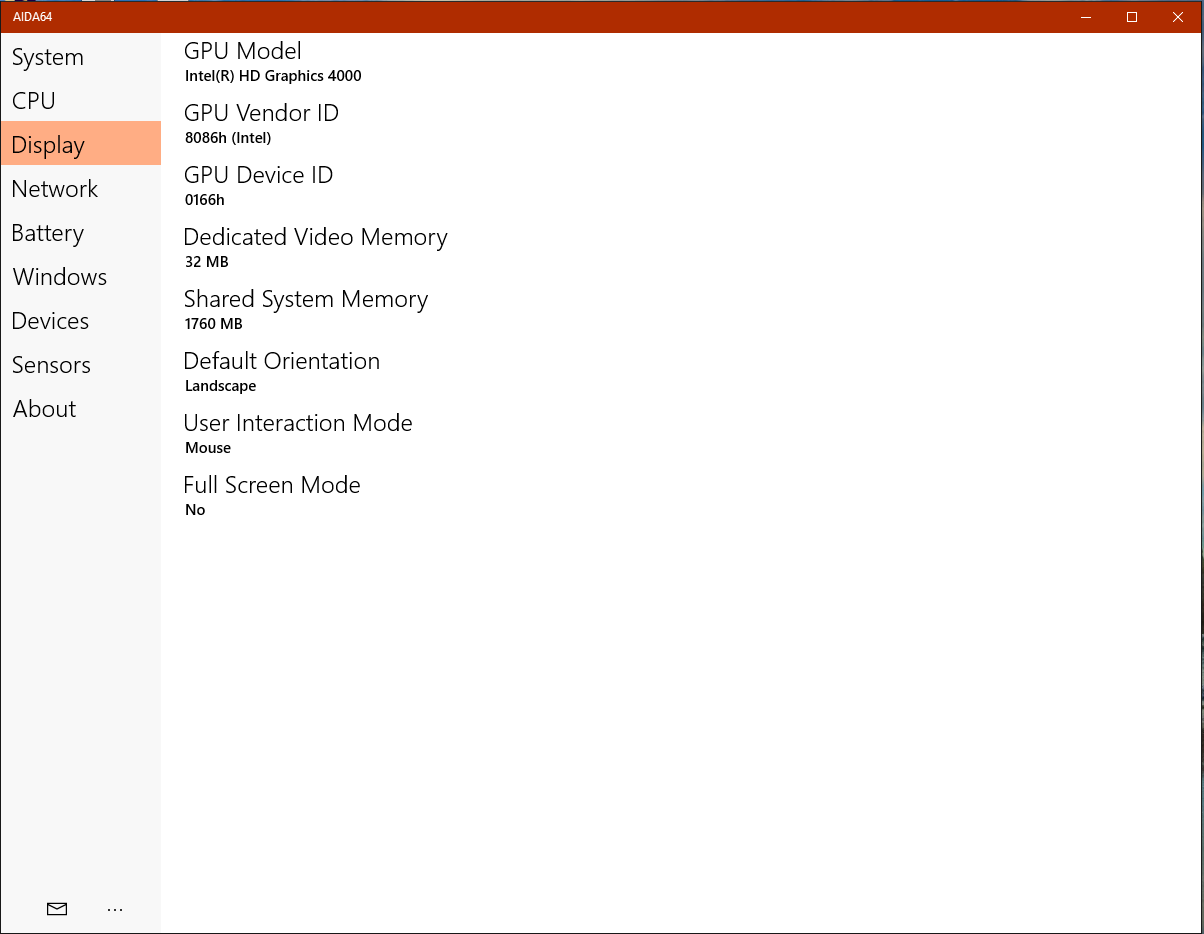Minimize the AIDA64 window
This screenshot has height=934, width=1204.
click(x=1086, y=17)
